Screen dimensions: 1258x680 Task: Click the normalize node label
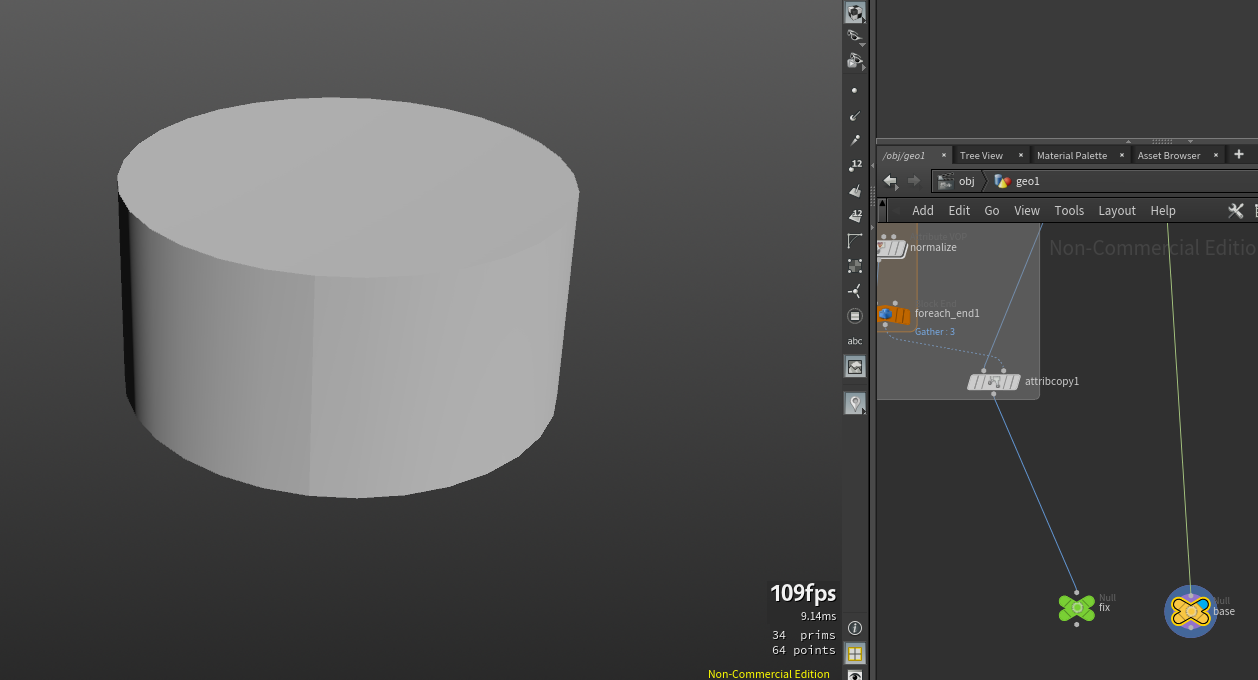coord(933,247)
